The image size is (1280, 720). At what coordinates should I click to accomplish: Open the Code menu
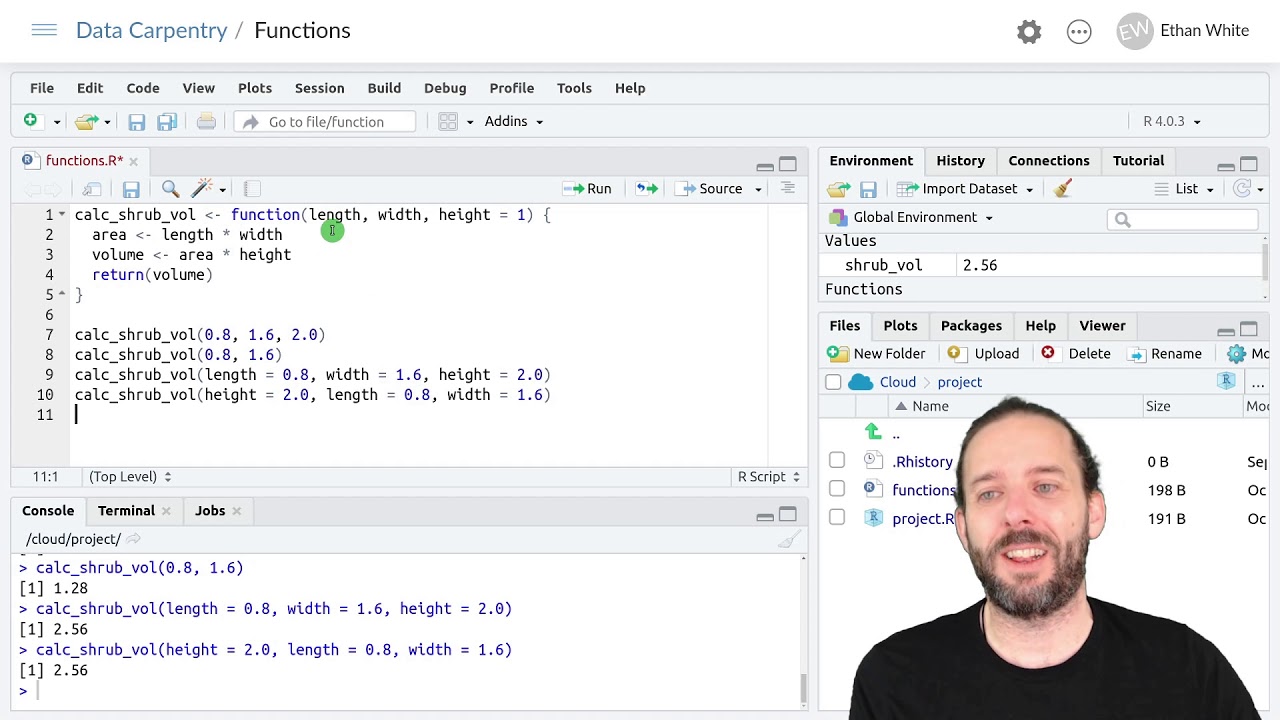[143, 88]
